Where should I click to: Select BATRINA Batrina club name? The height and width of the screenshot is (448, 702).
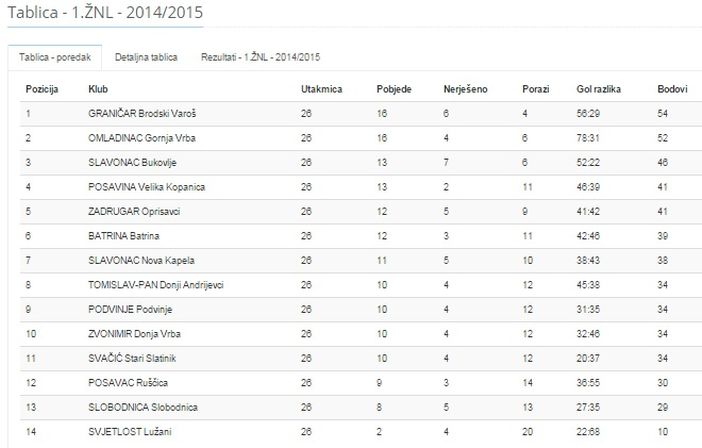click(x=124, y=236)
